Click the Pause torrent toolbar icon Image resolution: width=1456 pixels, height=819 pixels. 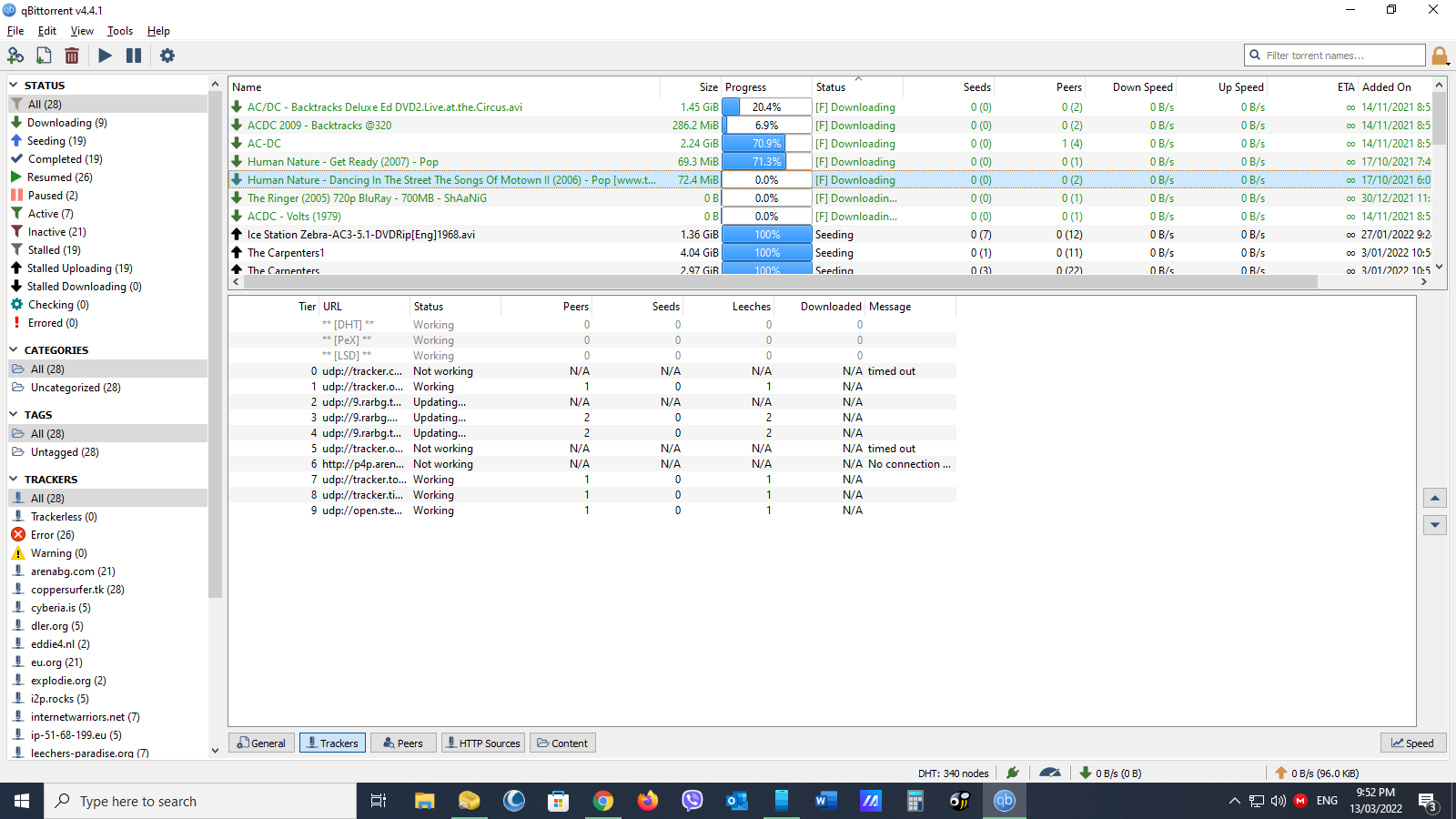point(134,56)
